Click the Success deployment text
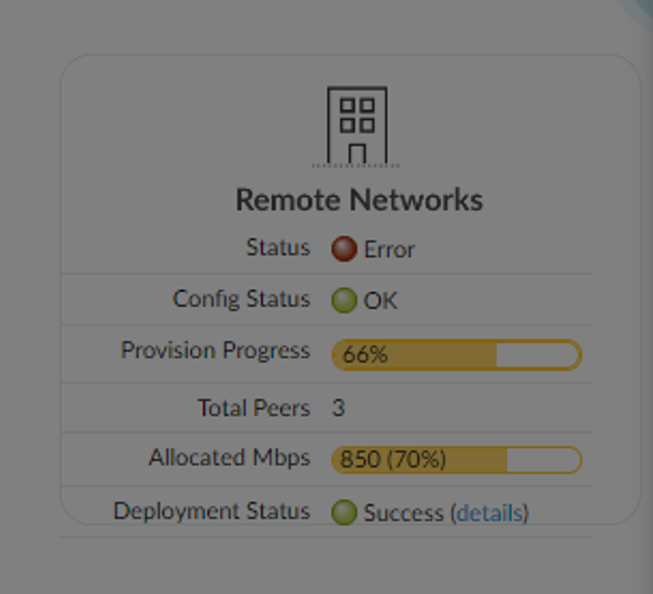This screenshot has height=594, width=653. point(403,513)
